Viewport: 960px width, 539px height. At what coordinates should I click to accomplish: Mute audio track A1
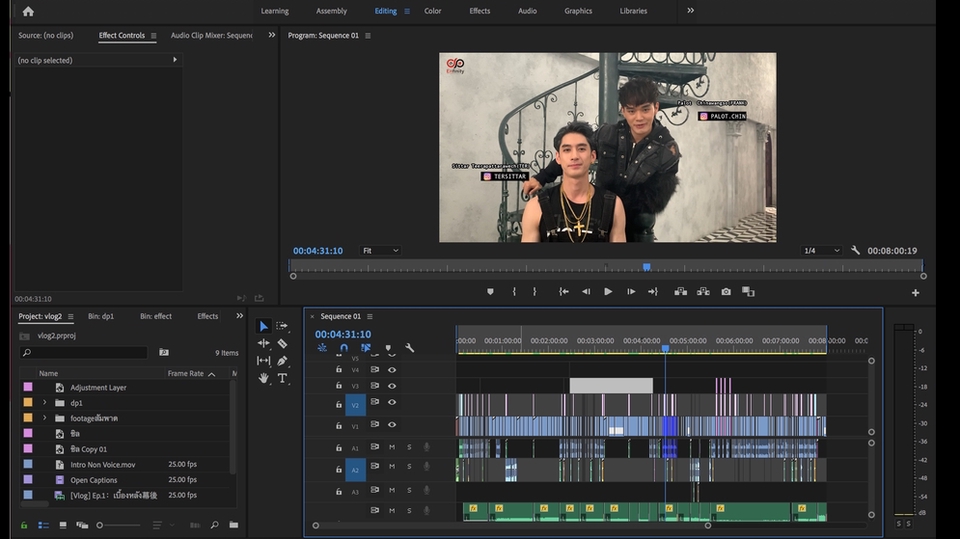pos(392,447)
